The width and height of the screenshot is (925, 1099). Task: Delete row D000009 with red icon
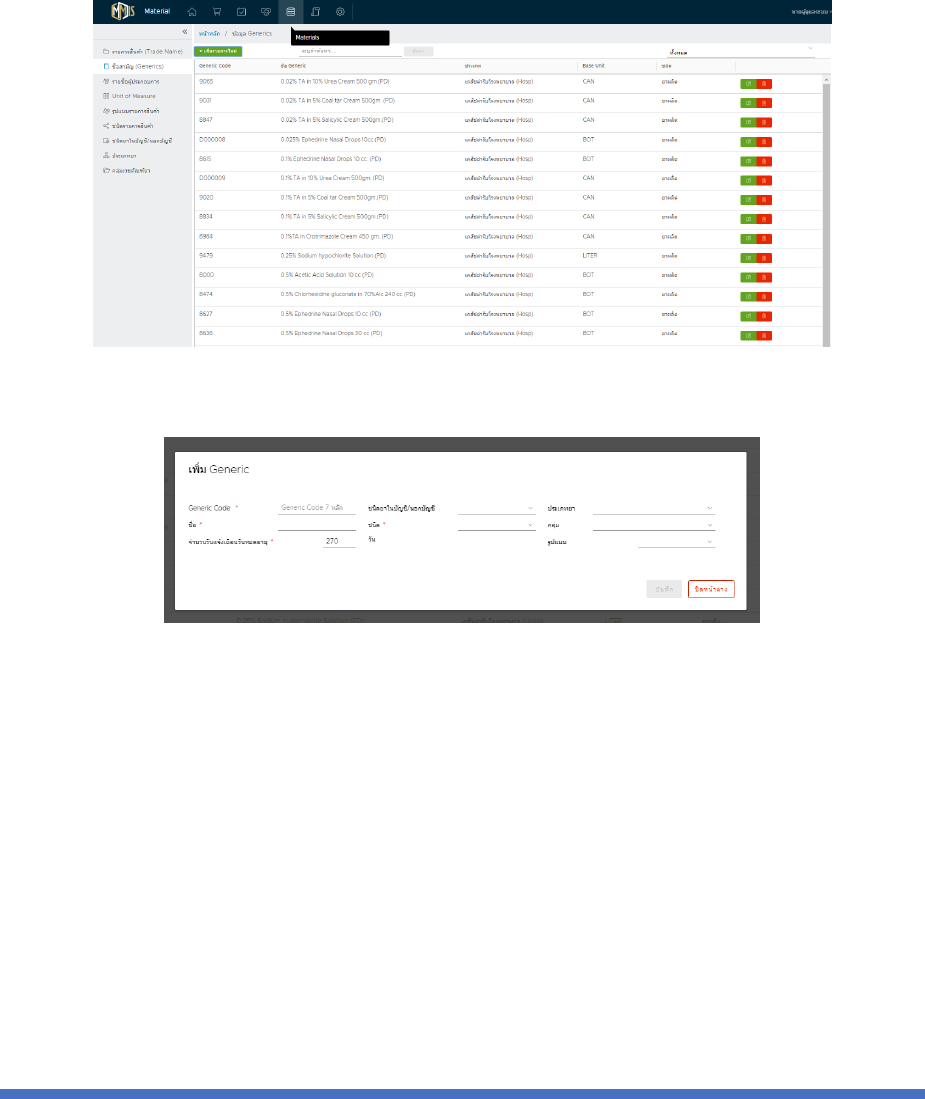click(x=764, y=181)
